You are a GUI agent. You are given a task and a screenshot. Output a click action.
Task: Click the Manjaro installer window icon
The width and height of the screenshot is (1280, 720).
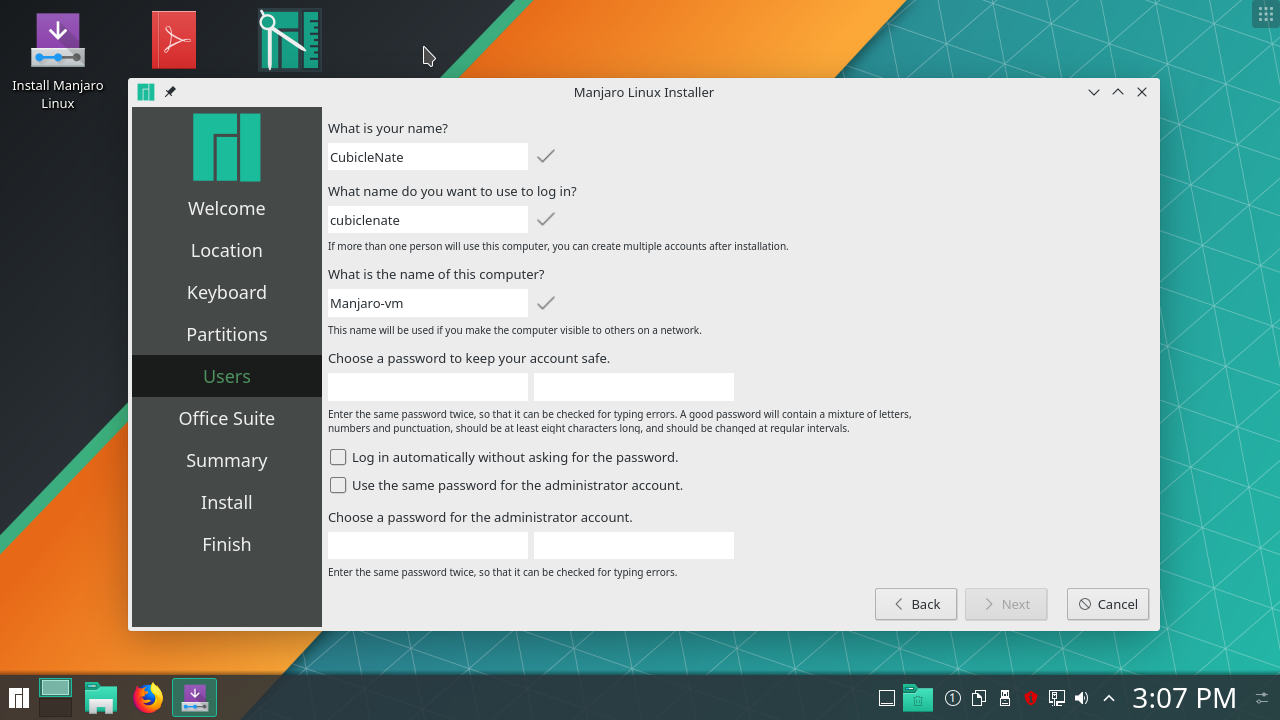(145, 91)
